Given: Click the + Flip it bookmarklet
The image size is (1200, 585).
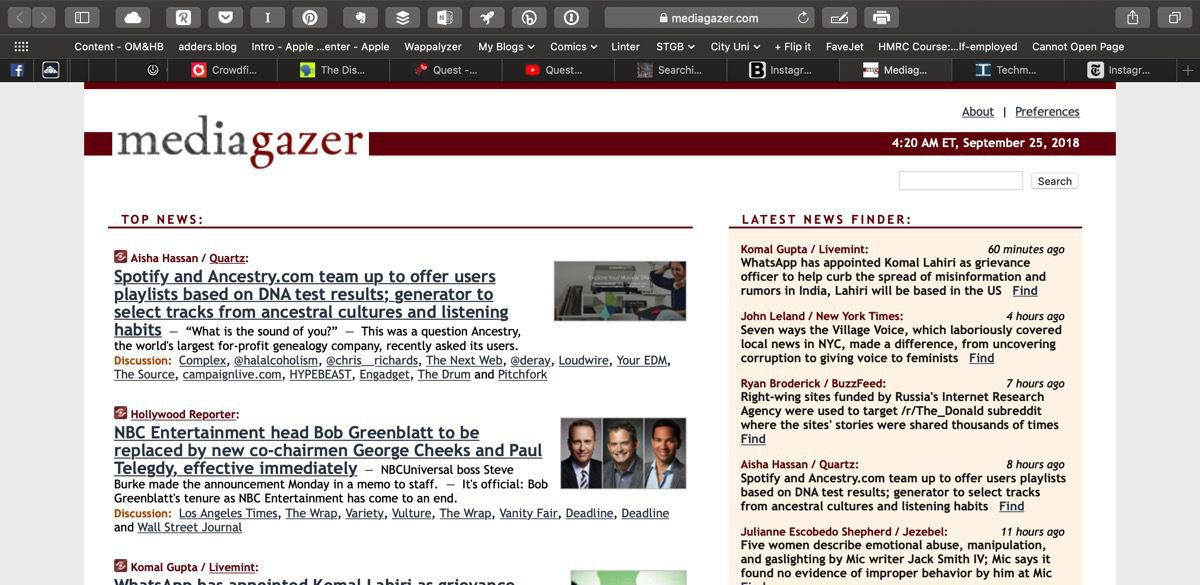Looking at the screenshot, I should (x=793, y=46).
